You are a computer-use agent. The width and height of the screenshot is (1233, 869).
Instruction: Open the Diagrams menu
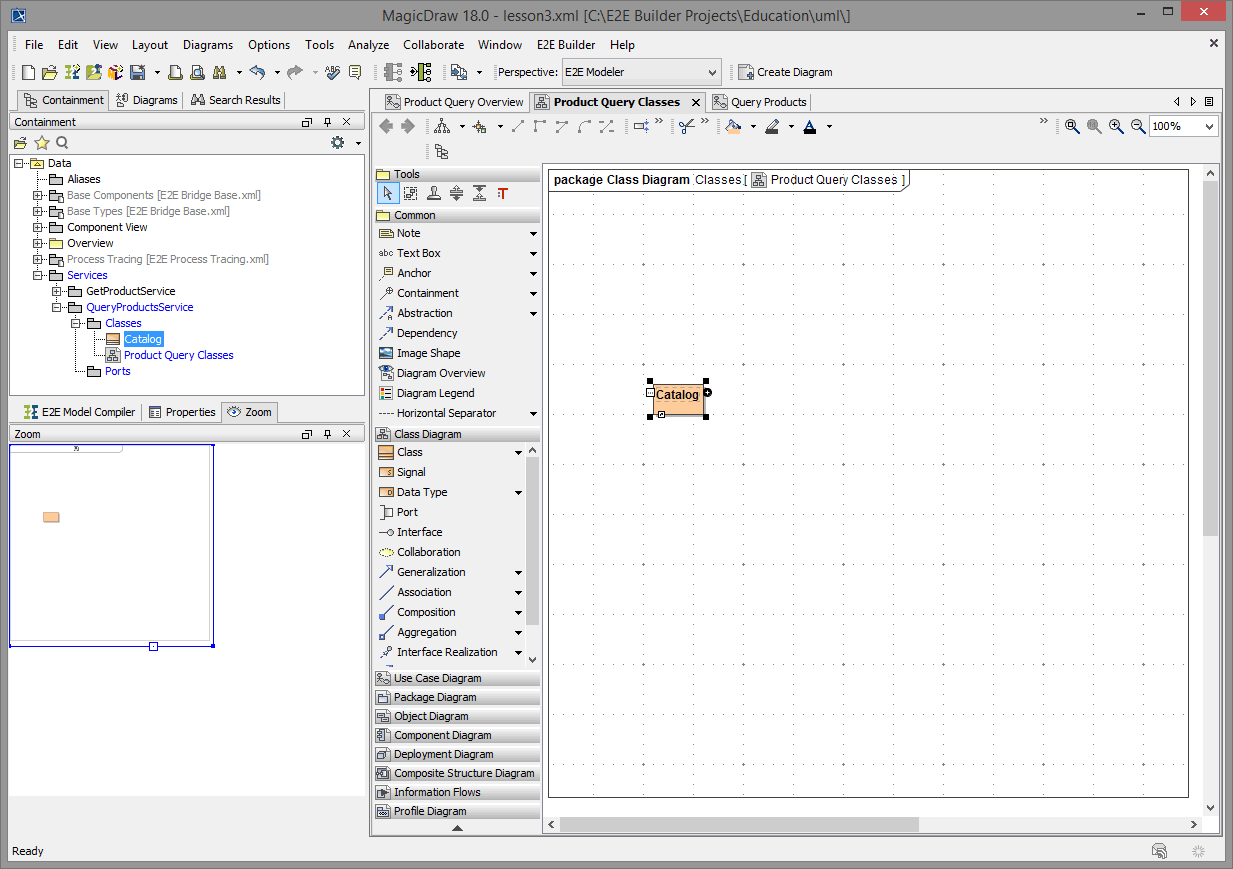tap(207, 44)
